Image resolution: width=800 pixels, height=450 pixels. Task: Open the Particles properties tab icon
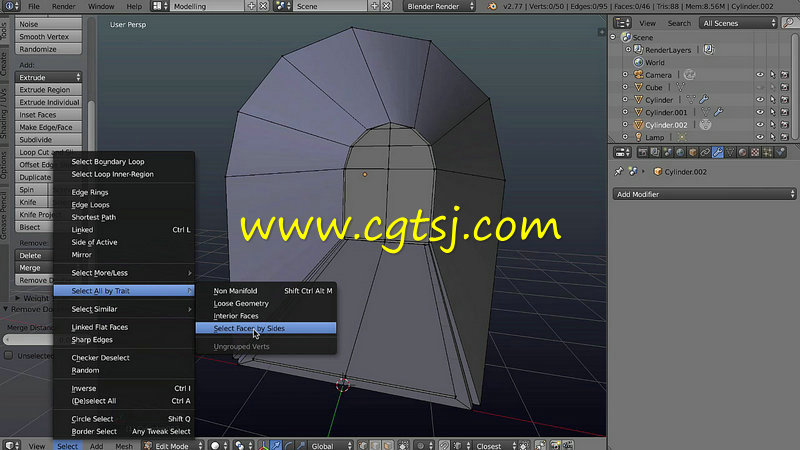coord(767,153)
